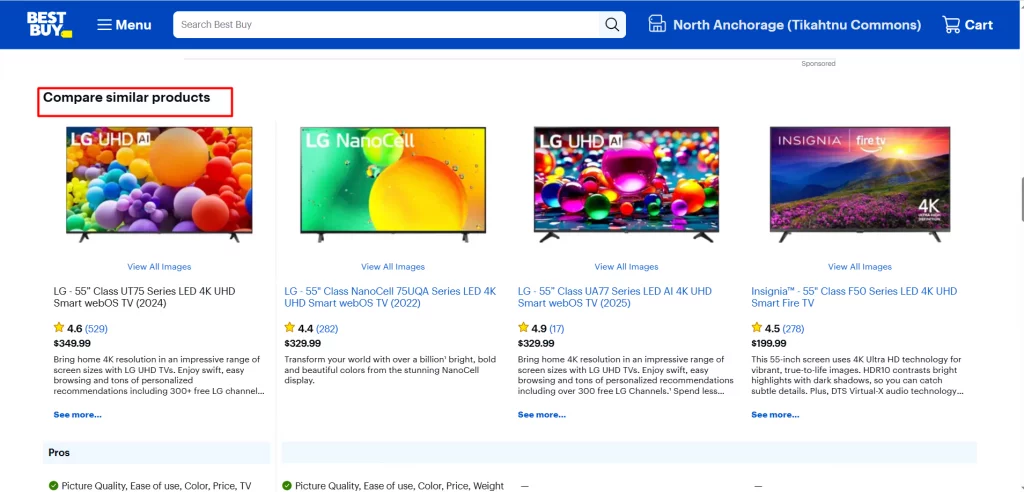
Task: Click the LG UA77 Series TV image
Action: coord(626,184)
